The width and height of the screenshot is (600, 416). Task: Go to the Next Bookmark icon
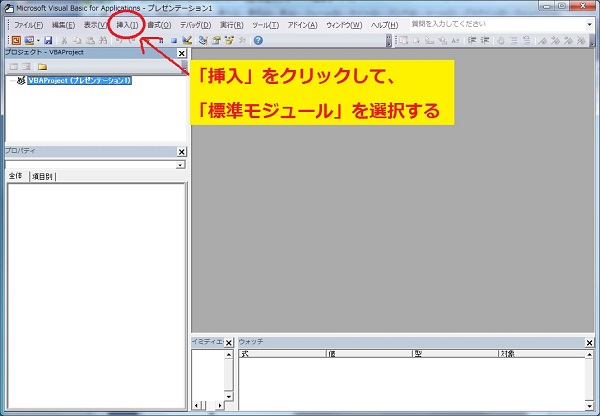[556, 40]
